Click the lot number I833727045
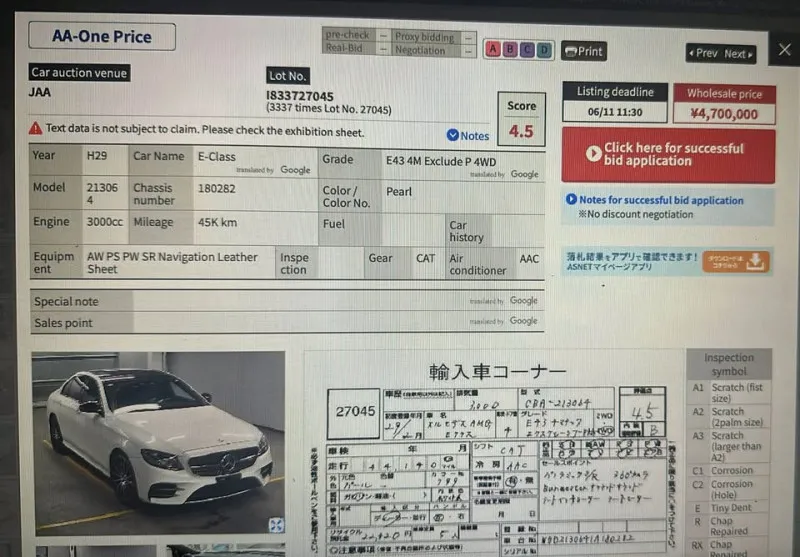Viewport: 800px width, 557px height. [300, 96]
